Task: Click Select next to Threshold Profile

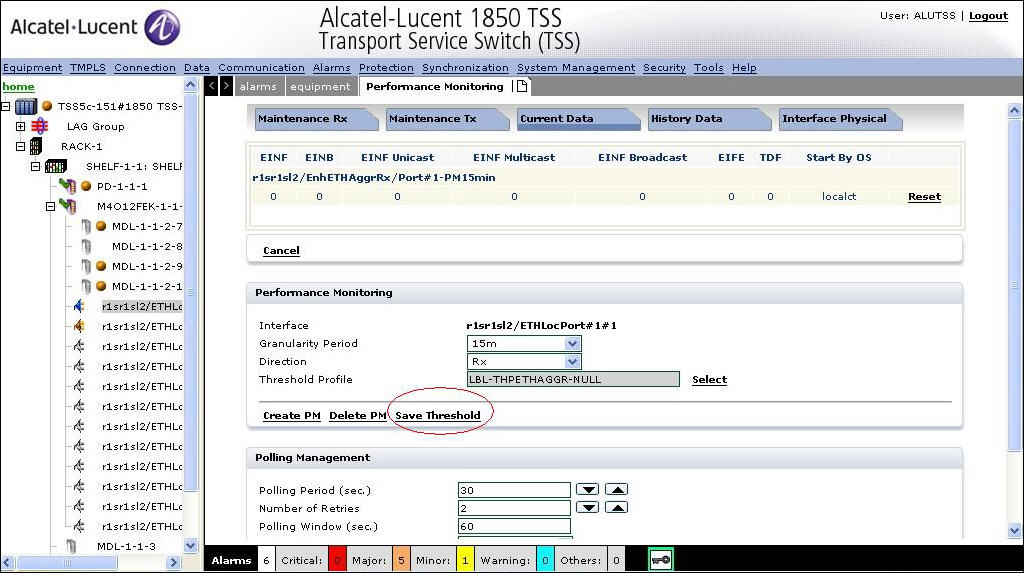Action: click(709, 380)
